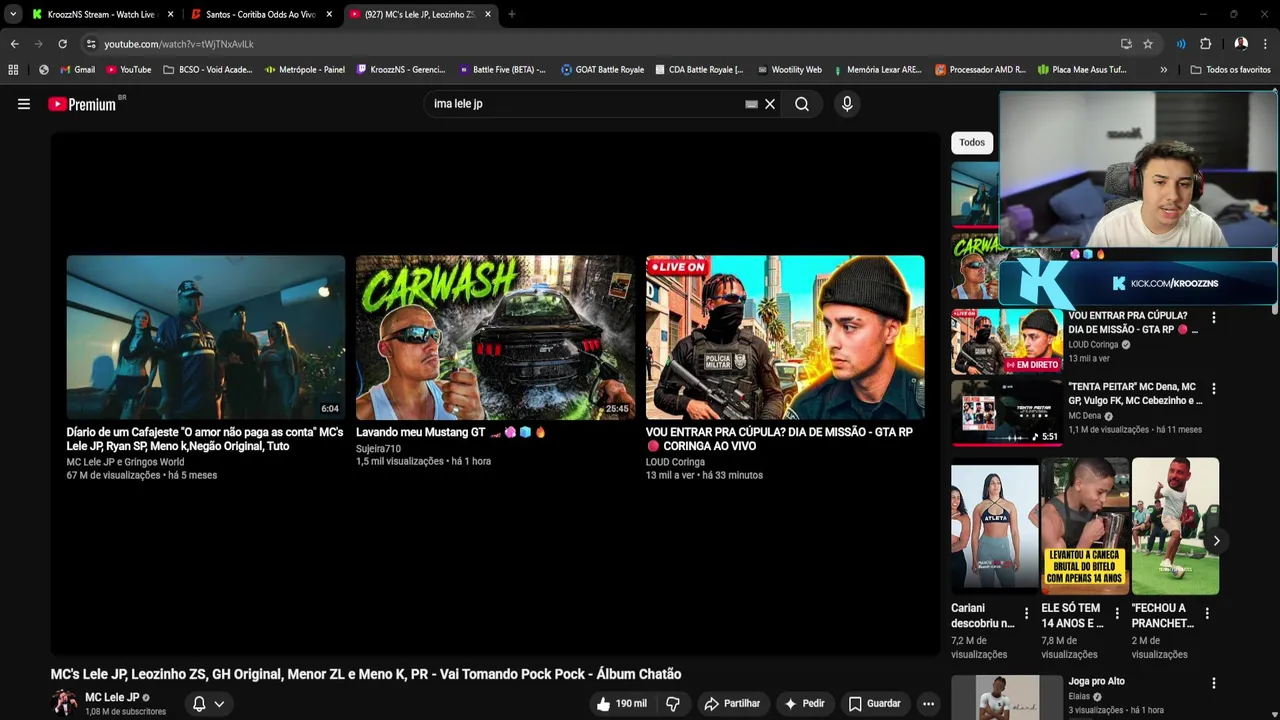The width and height of the screenshot is (1280, 720).
Task: Open the VOU ENTRAR PRA CÚPULA end-screen title
Action: [x=779, y=439]
